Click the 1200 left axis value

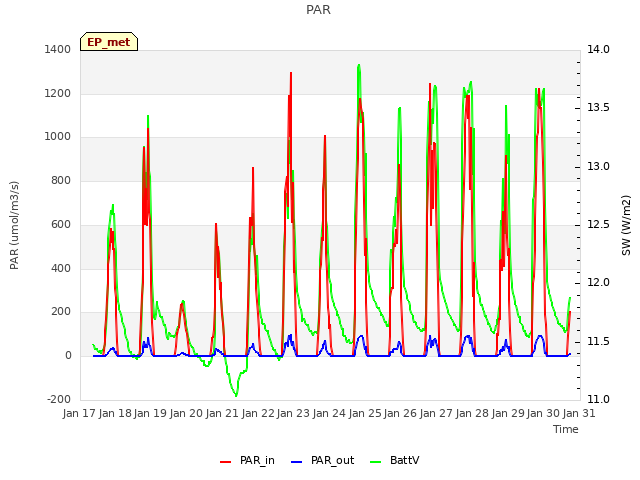pyautogui.click(x=58, y=93)
